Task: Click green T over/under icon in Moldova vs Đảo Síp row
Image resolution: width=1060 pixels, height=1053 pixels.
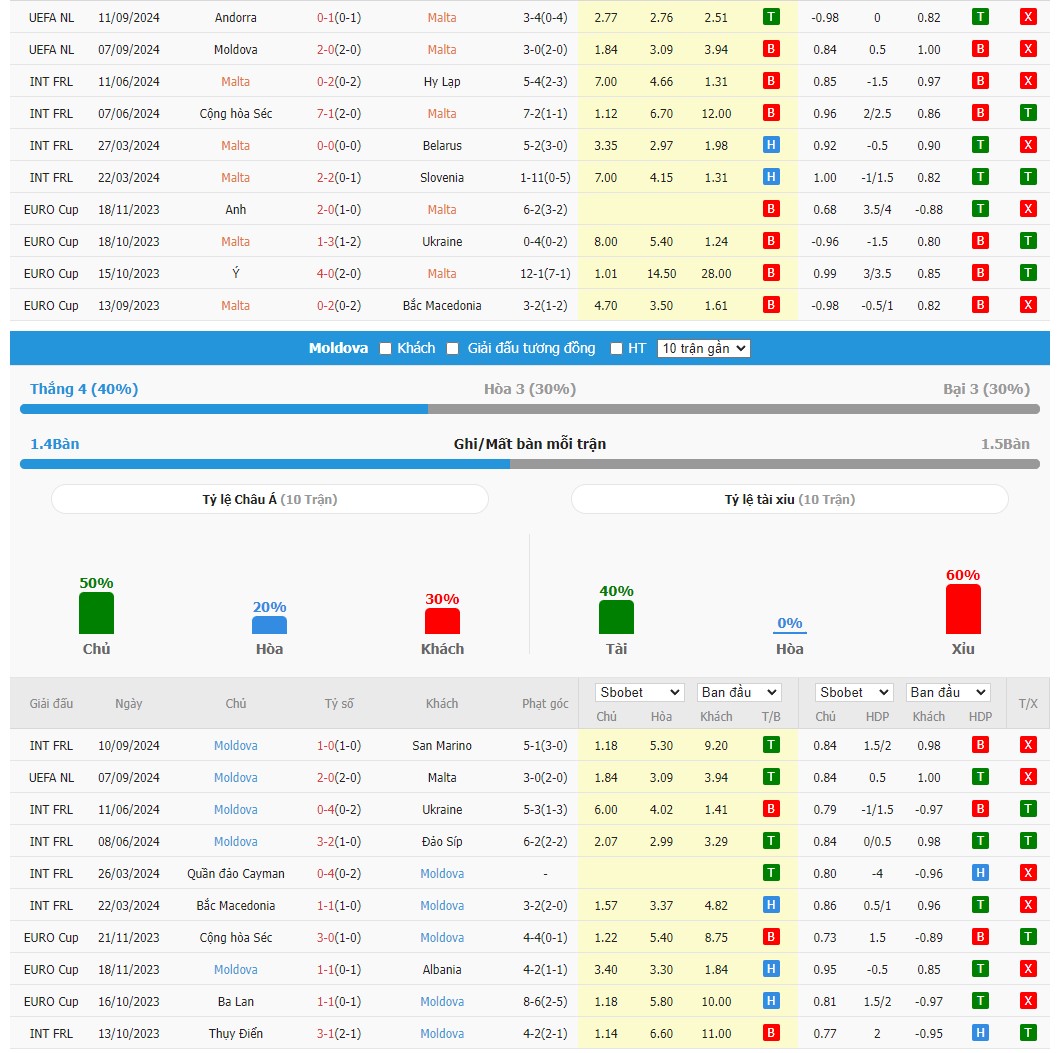Action: (x=1028, y=841)
